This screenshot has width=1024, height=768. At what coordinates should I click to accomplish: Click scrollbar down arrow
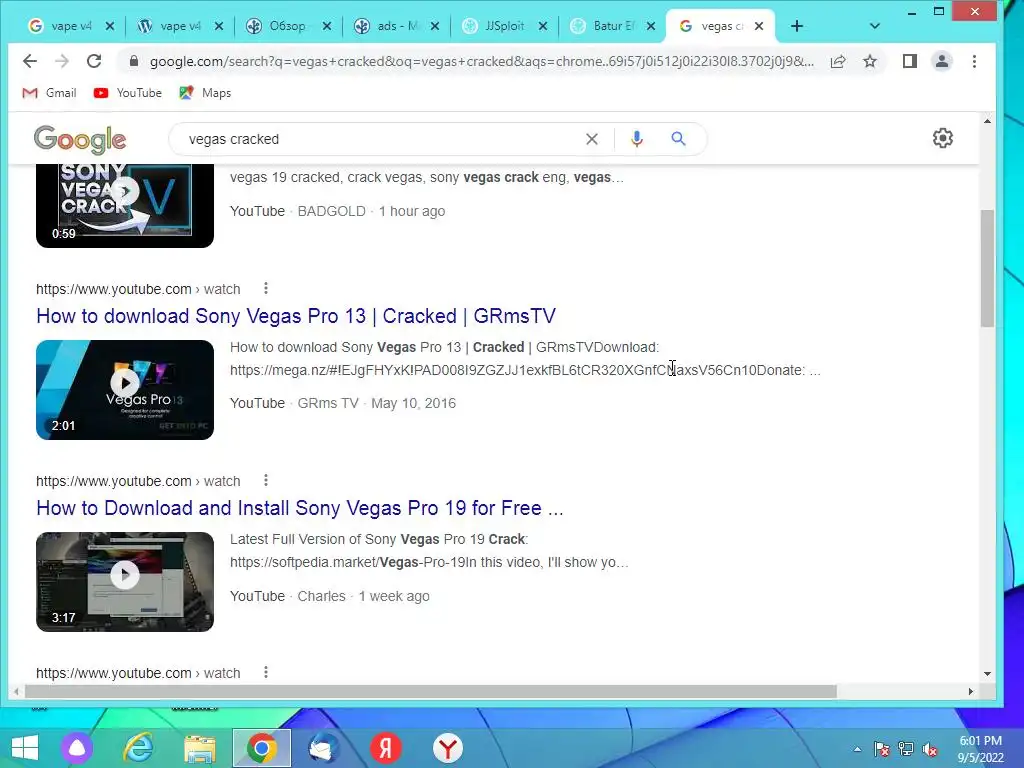click(x=987, y=673)
